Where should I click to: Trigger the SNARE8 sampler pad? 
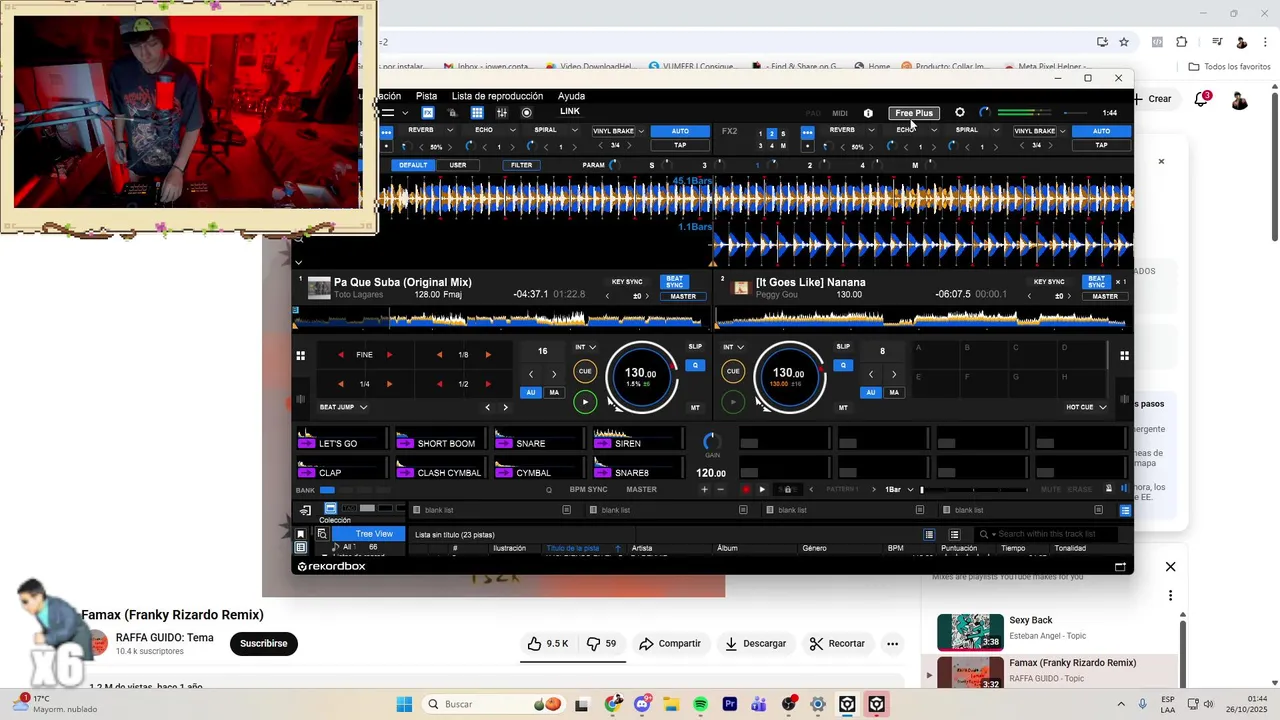[637, 469]
